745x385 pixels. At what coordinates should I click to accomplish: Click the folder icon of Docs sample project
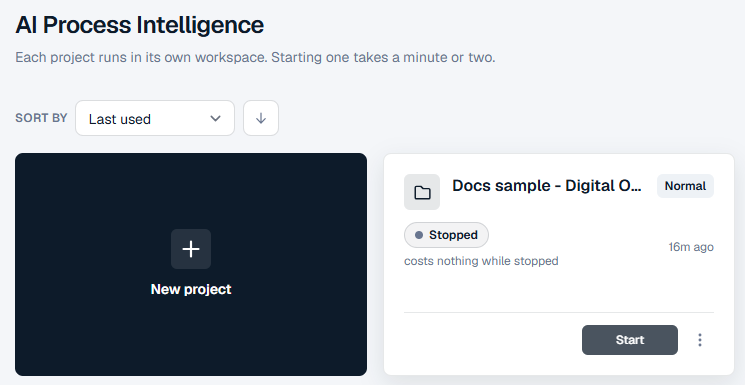coord(422,192)
